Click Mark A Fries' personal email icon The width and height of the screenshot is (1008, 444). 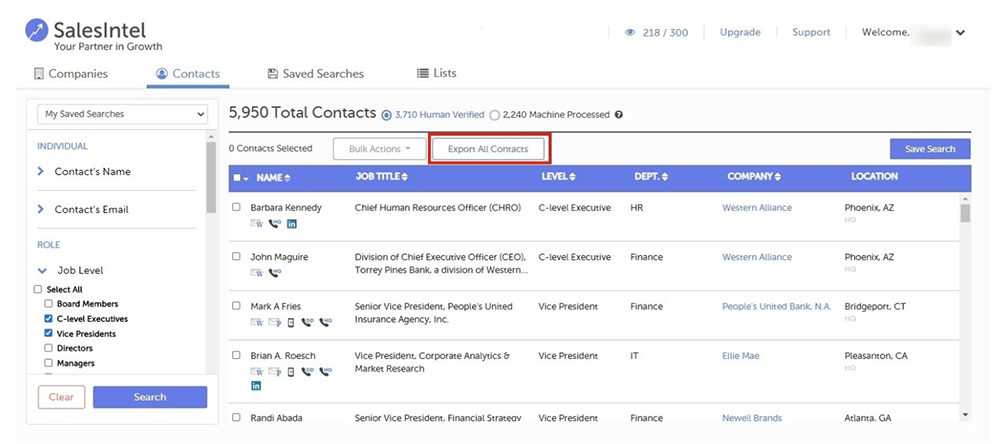275,322
